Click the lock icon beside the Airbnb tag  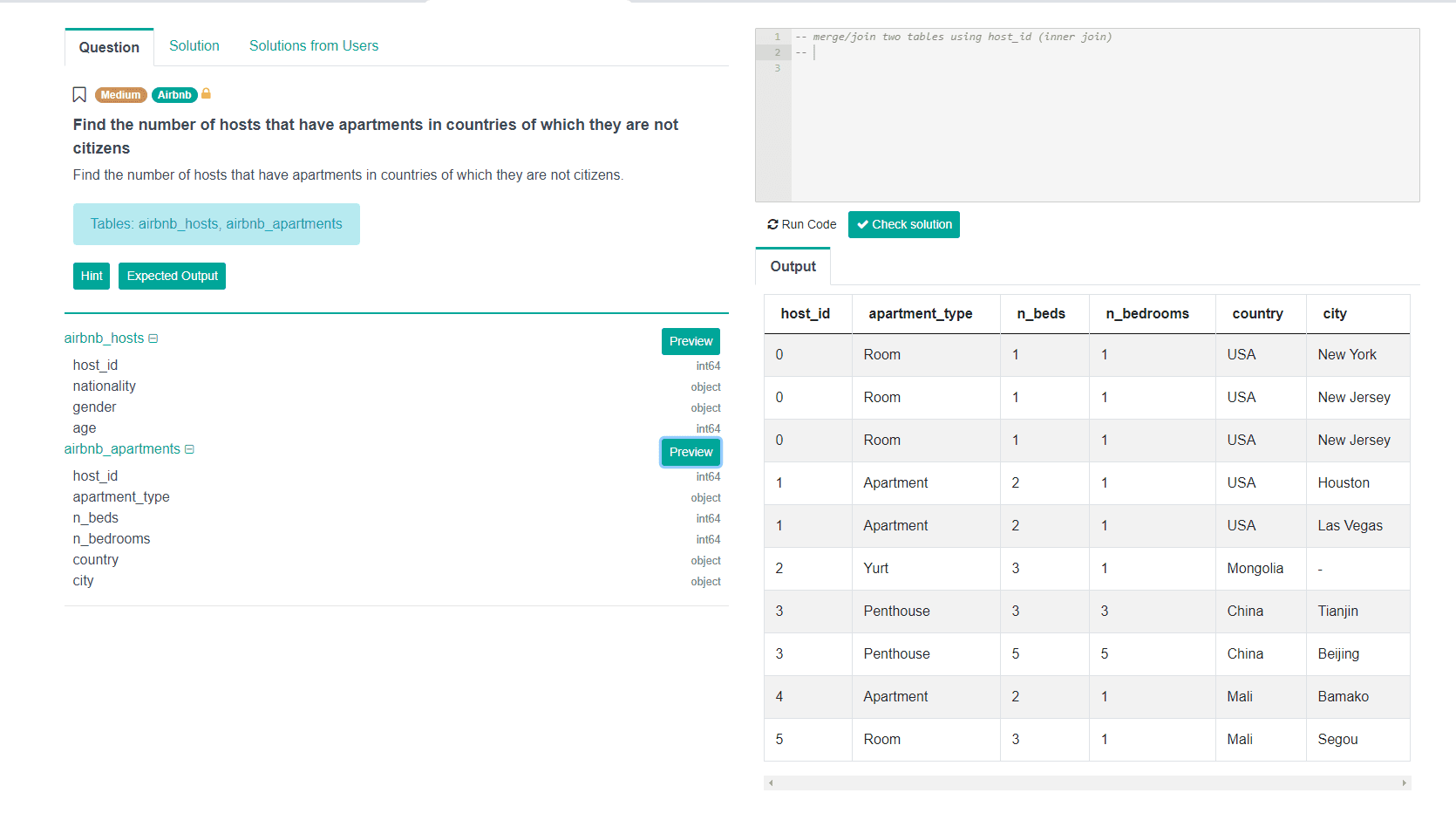207,94
